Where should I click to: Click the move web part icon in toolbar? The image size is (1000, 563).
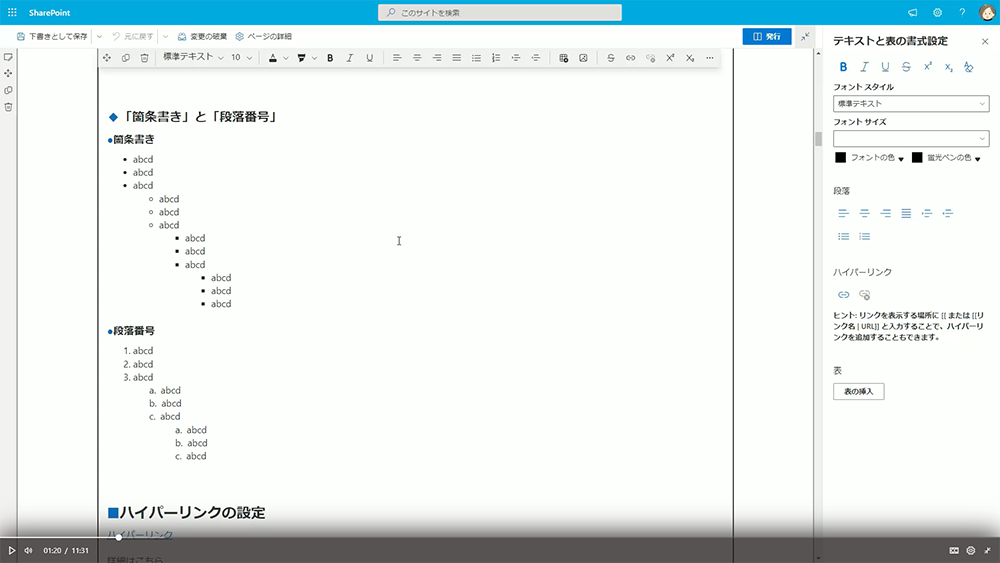pyautogui.click(x=107, y=58)
